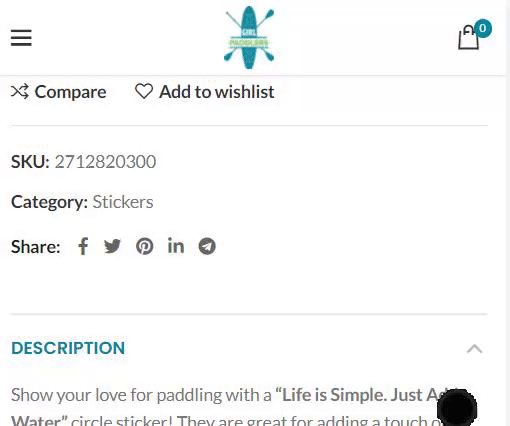
Task: Share on Twitter
Action: pyautogui.click(x=112, y=247)
